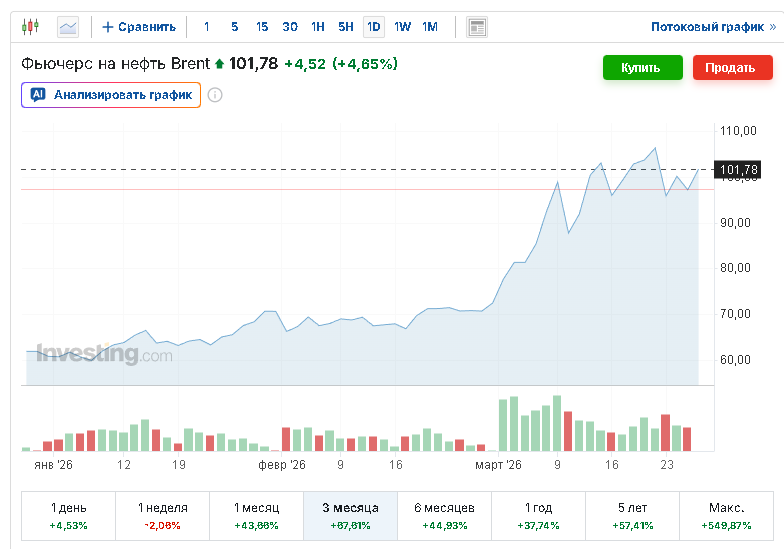Viewport: 784px width, 549px height.
Task: Select the area chart type icon
Action: 68,27
